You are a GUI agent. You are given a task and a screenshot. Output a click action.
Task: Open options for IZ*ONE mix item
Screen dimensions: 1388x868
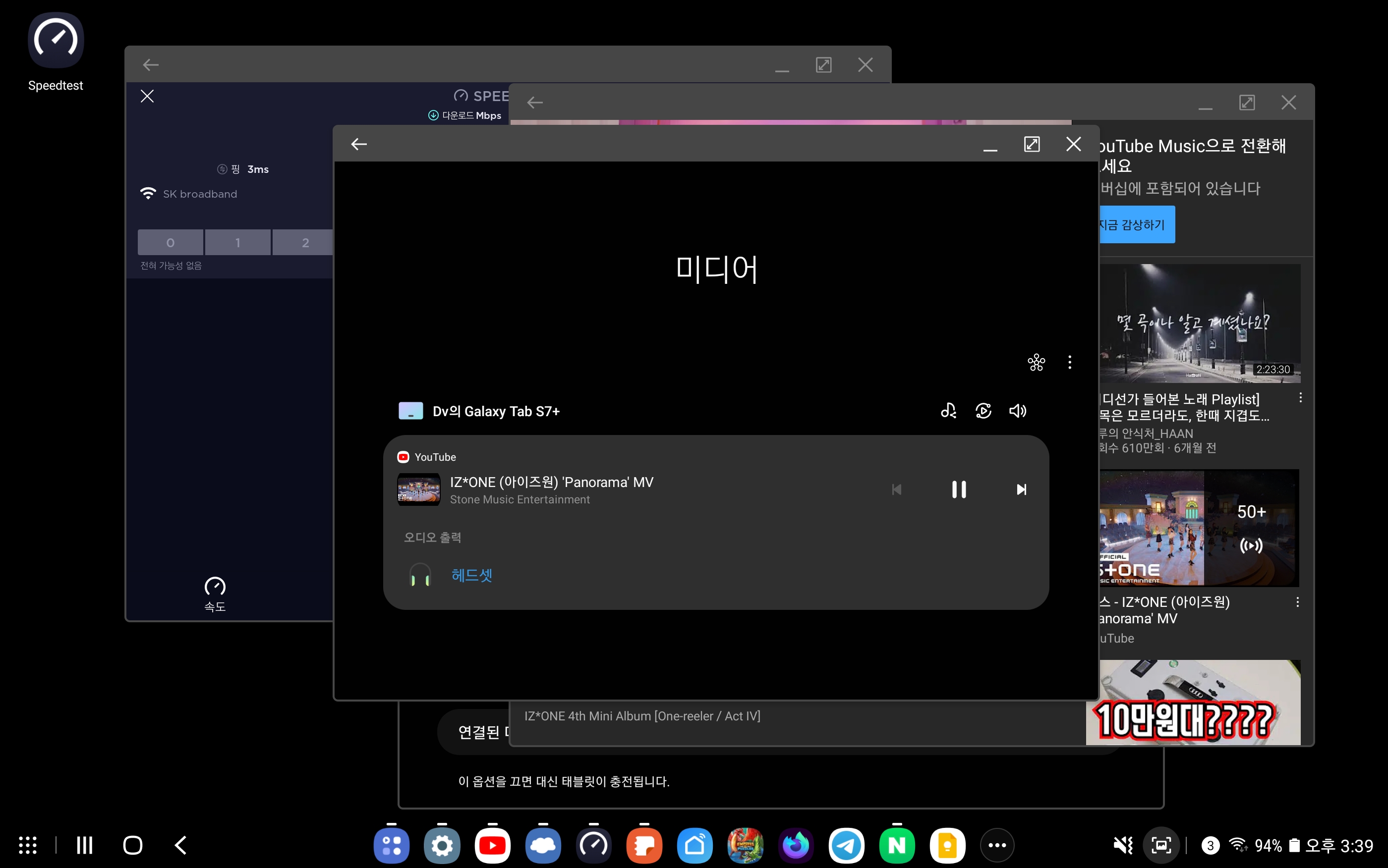pos(1297,601)
